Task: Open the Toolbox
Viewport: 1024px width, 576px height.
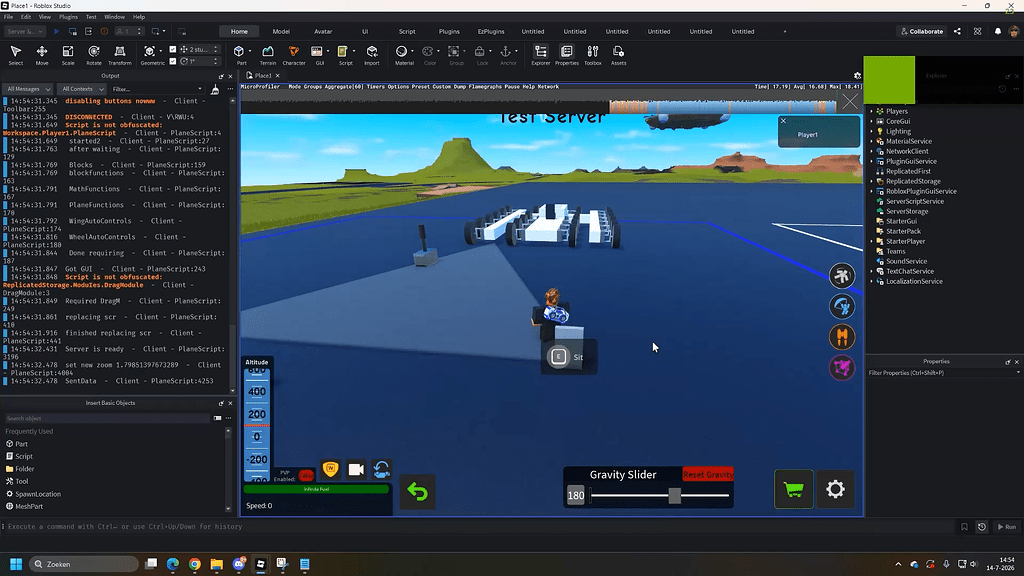Action: tap(593, 55)
